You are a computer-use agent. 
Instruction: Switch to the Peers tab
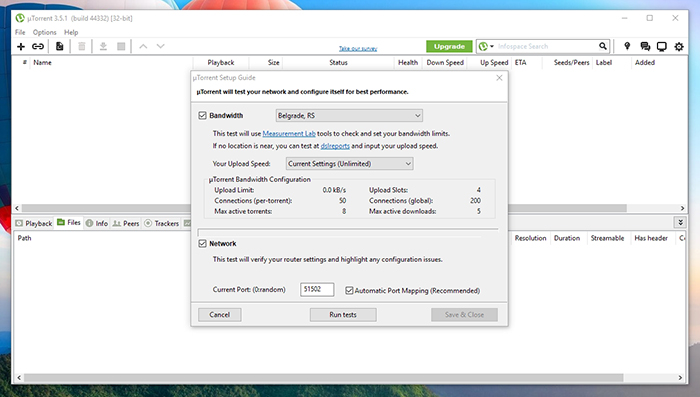[126, 223]
